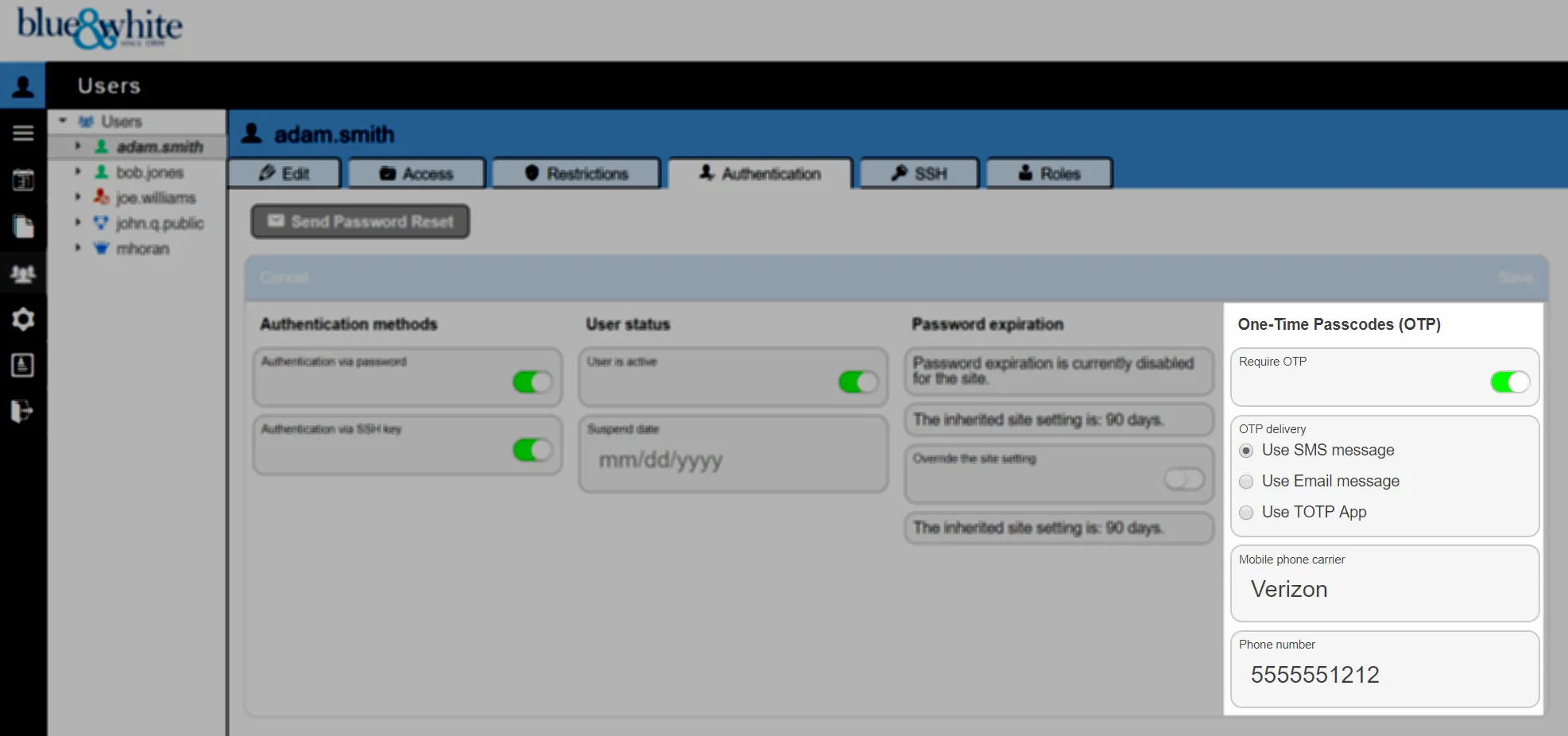Click the files icon in sidebar
Image resolution: width=1568 pixels, height=736 pixels.
23,227
